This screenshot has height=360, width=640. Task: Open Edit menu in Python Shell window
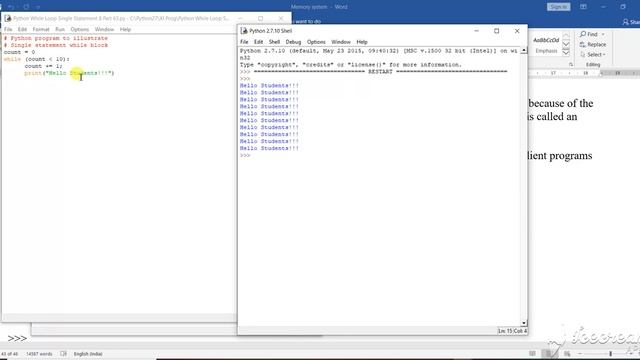coord(258,42)
